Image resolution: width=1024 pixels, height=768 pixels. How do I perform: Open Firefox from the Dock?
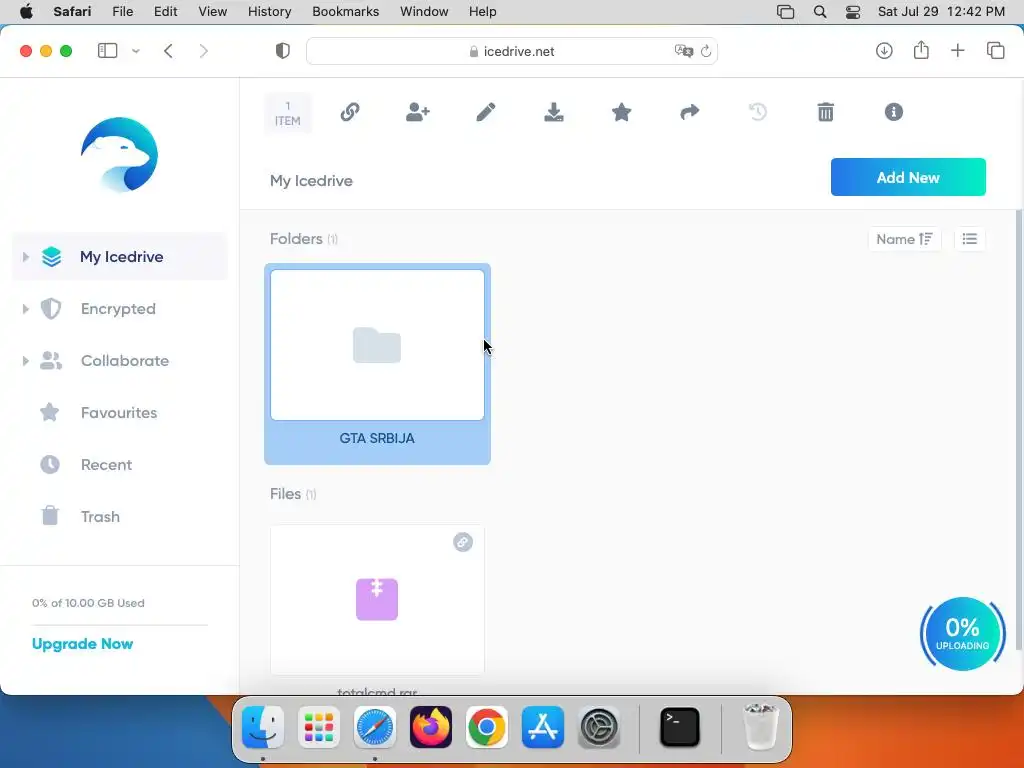(431, 727)
